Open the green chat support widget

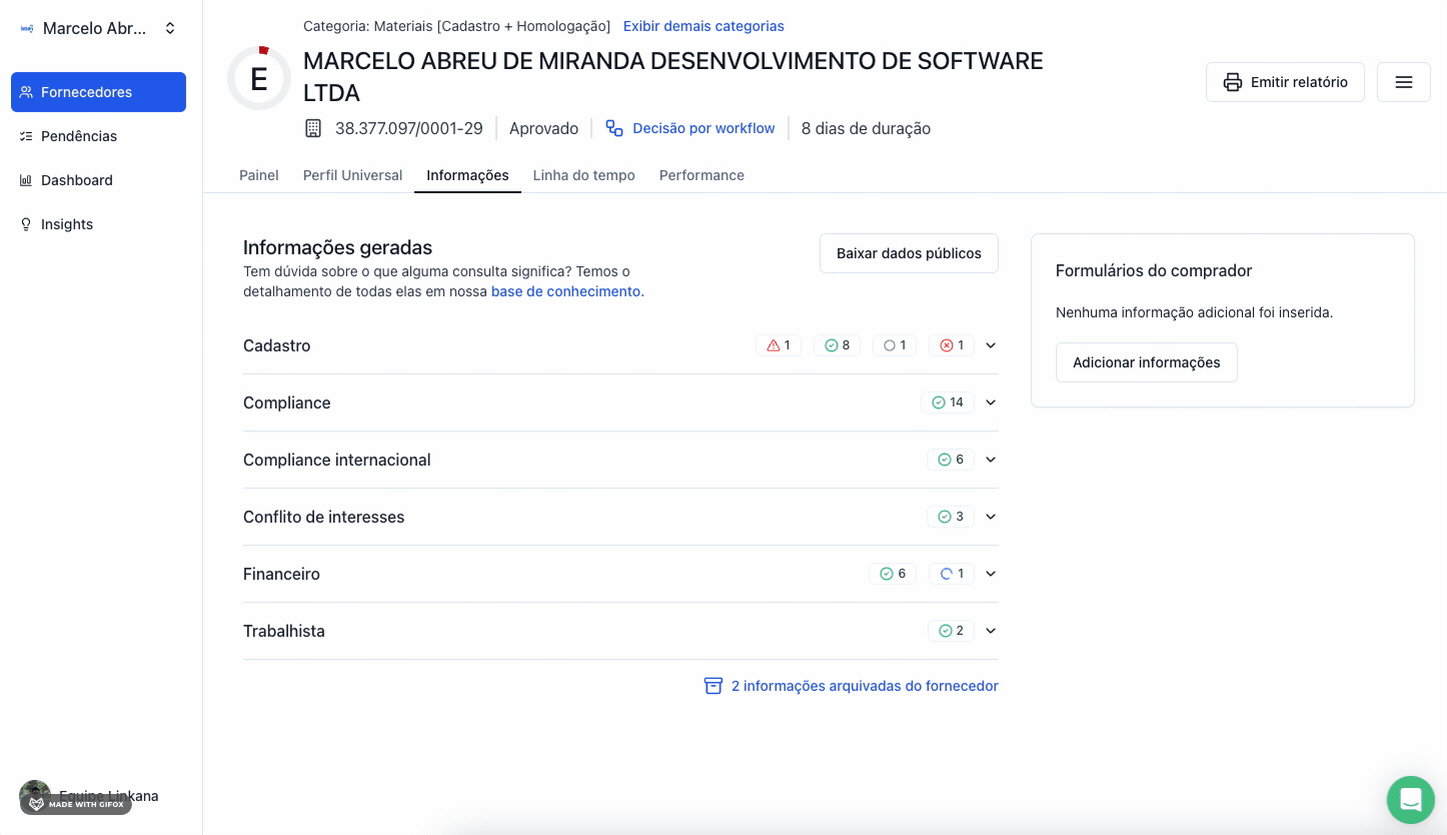1410,800
